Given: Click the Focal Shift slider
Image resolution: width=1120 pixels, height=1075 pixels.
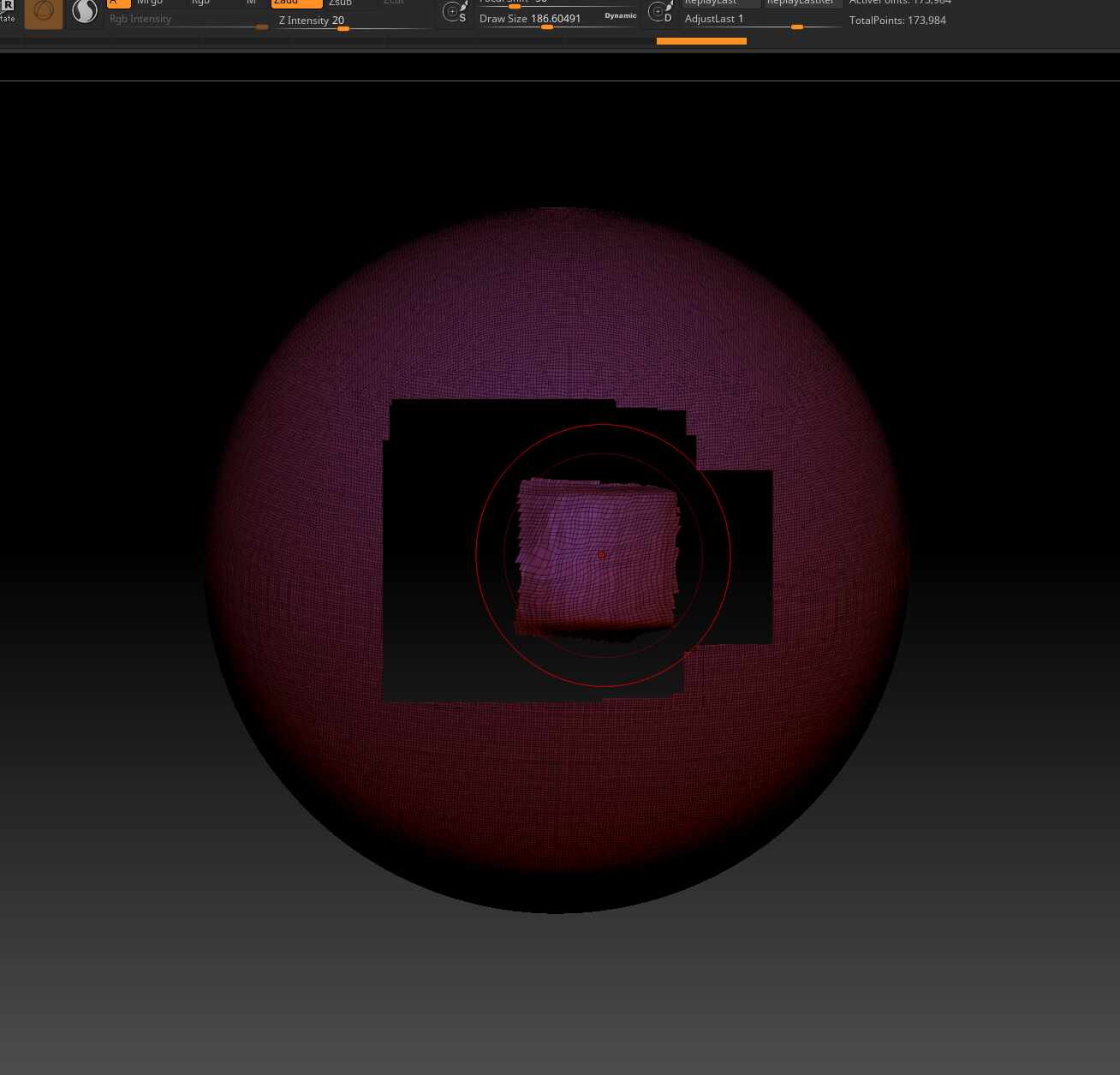Looking at the screenshot, I should [x=558, y=3].
